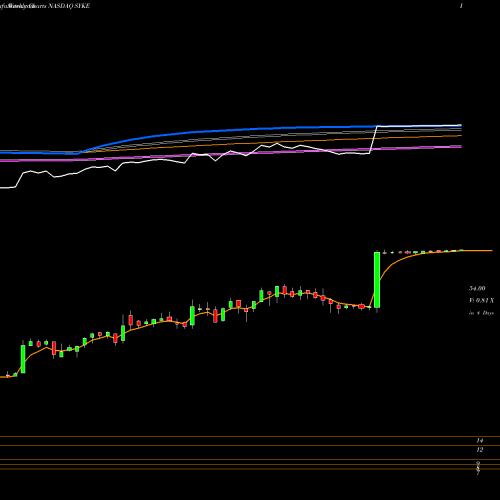Screen dimensions: 500x500
Task: Click the 54.00 price label
Action: click(x=477, y=288)
